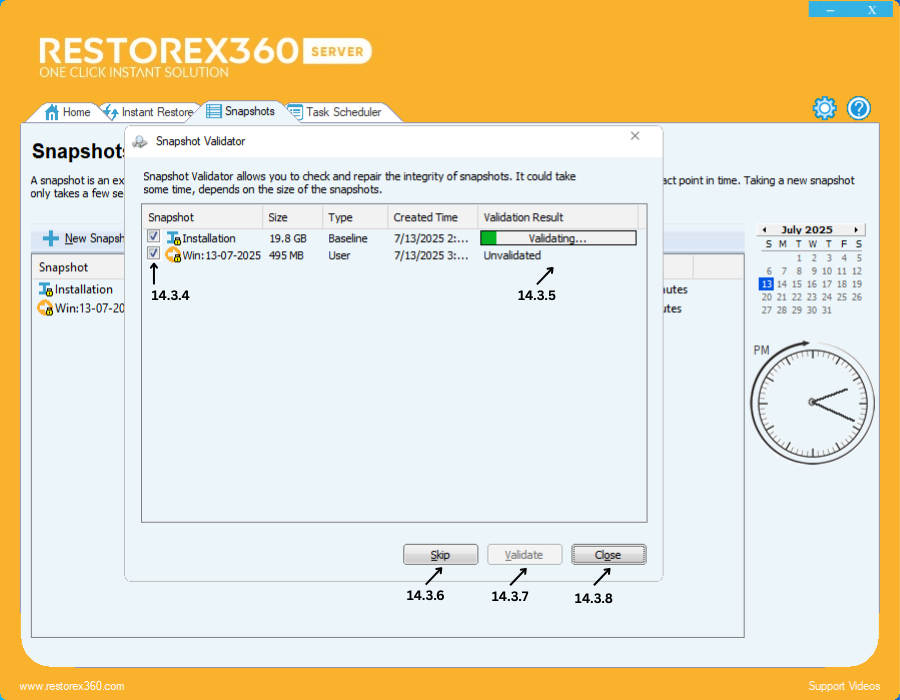Open Support Videos link
900x700 pixels.
pyautogui.click(x=844, y=686)
